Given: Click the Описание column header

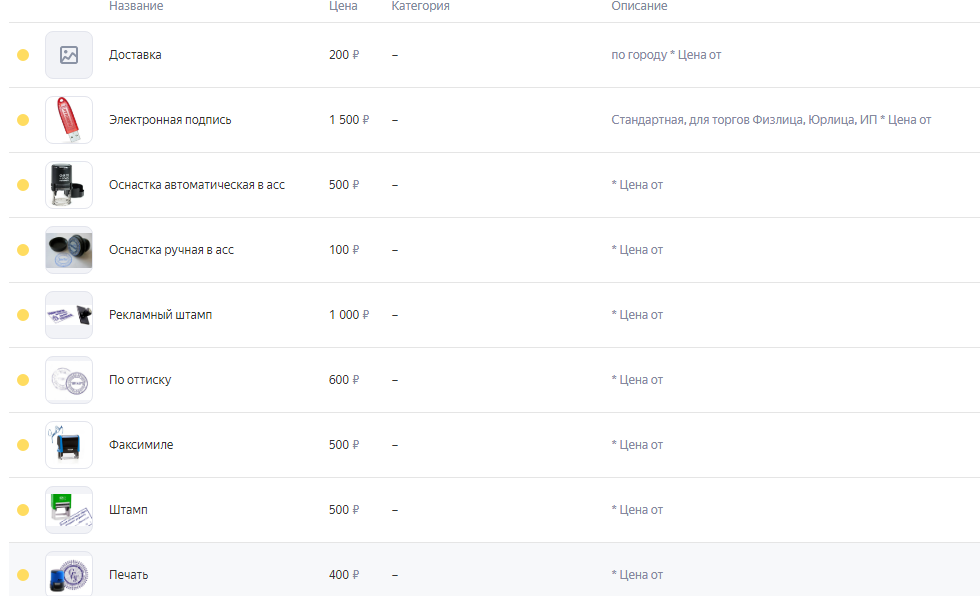Looking at the screenshot, I should pos(639,6).
